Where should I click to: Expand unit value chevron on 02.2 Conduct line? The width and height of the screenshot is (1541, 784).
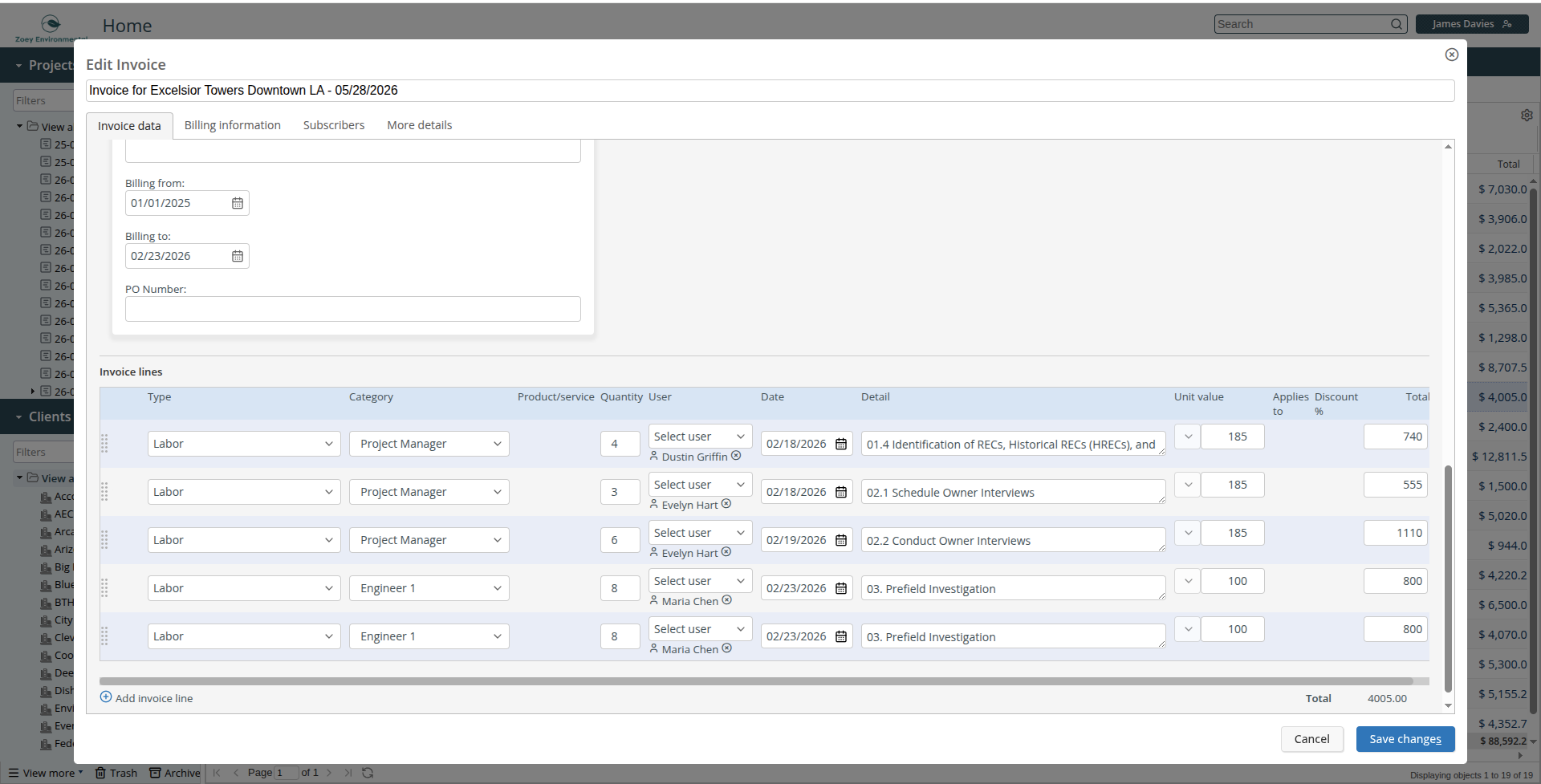coord(1188,533)
